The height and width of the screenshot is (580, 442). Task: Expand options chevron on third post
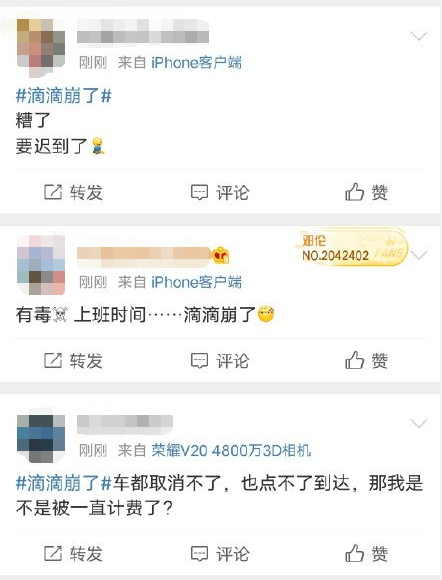pyautogui.click(x=419, y=423)
